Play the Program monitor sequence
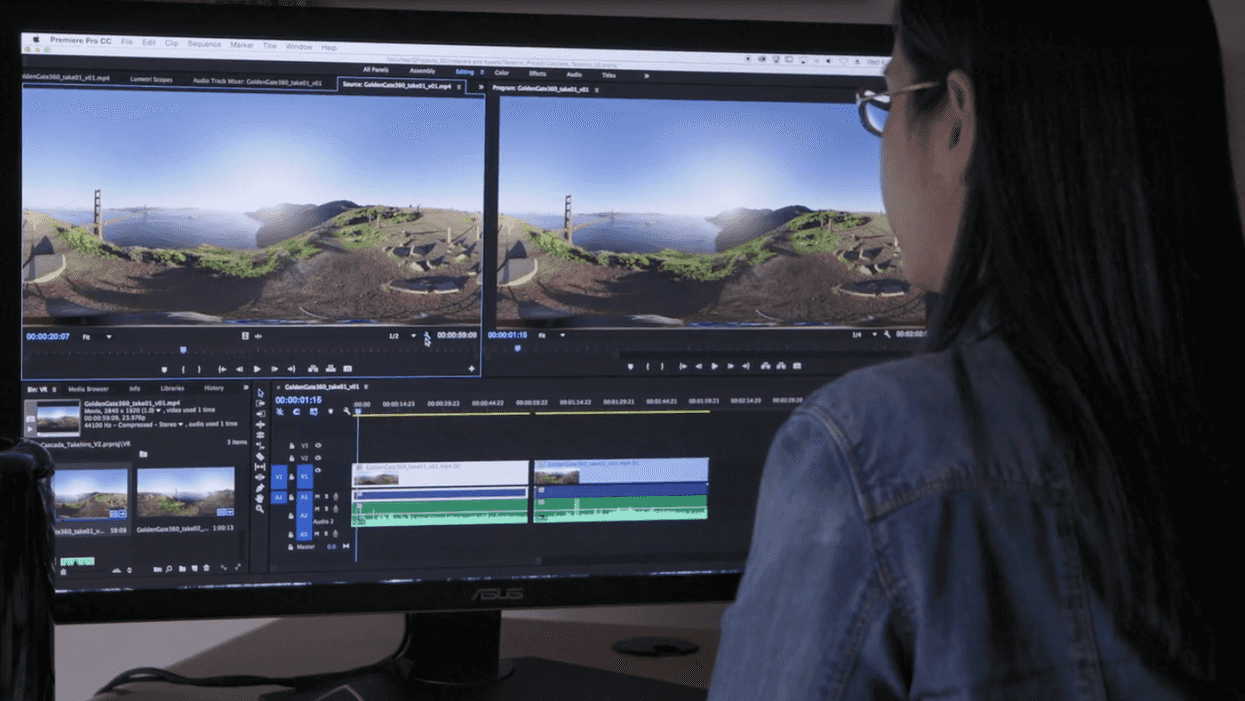Screen dimensions: 1245x701 pyautogui.click(x=715, y=366)
